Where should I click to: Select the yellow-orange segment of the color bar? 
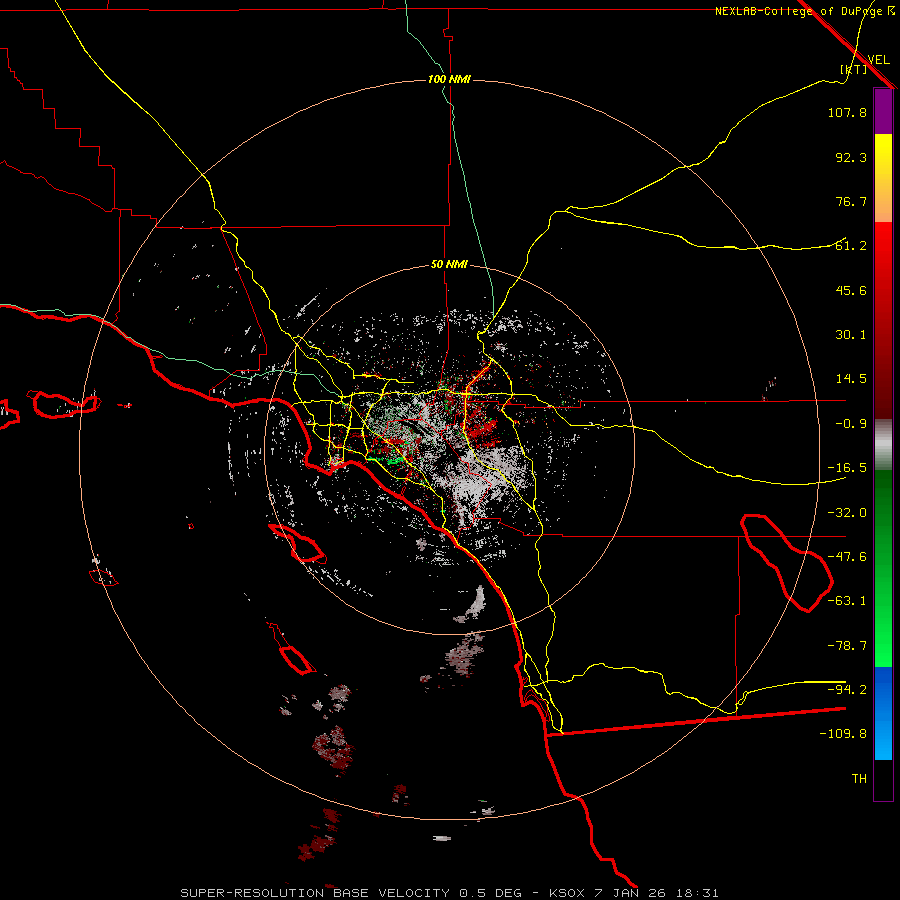(883, 178)
